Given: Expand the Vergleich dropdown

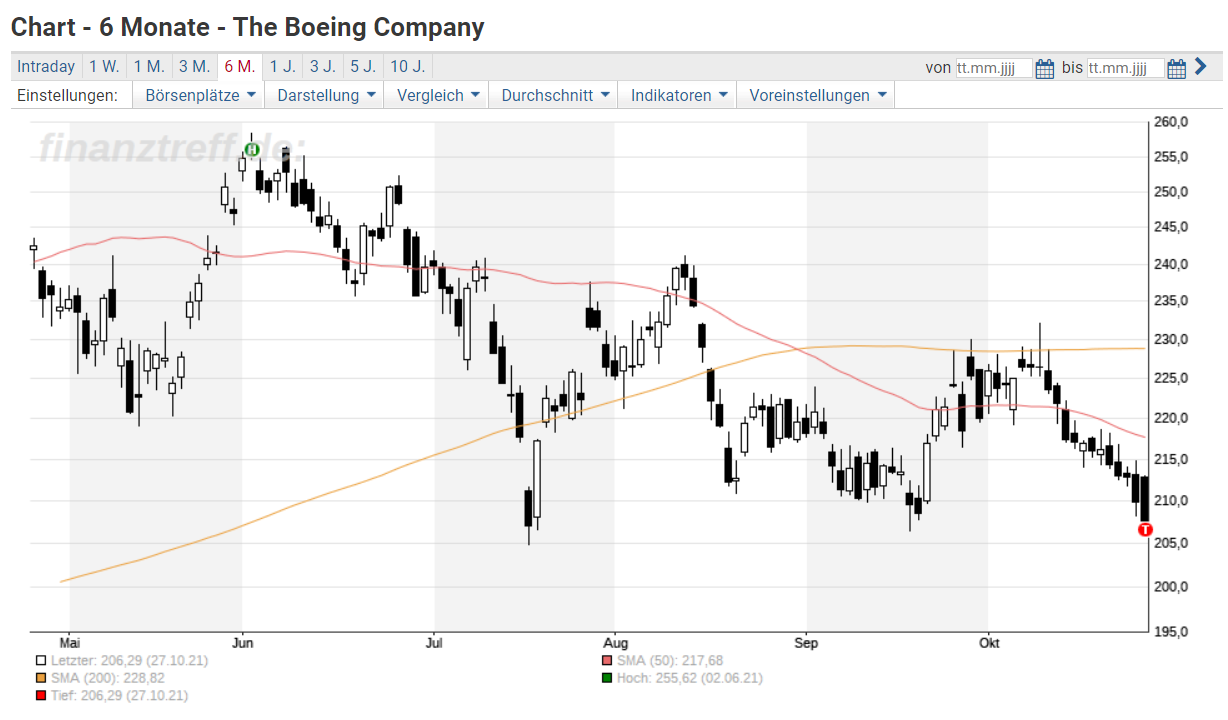Looking at the screenshot, I should point(438,96).
